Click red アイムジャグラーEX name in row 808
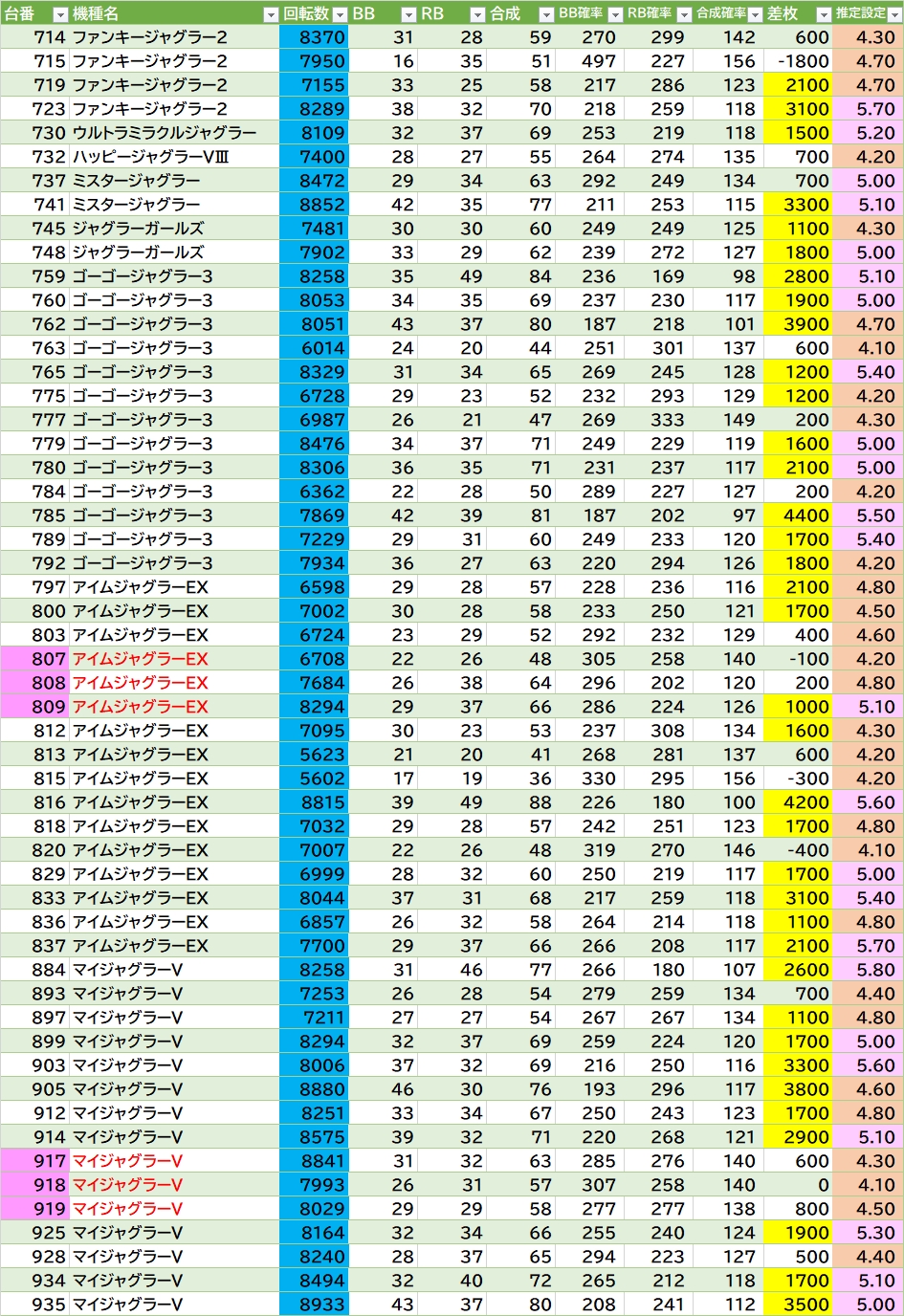 141,683
